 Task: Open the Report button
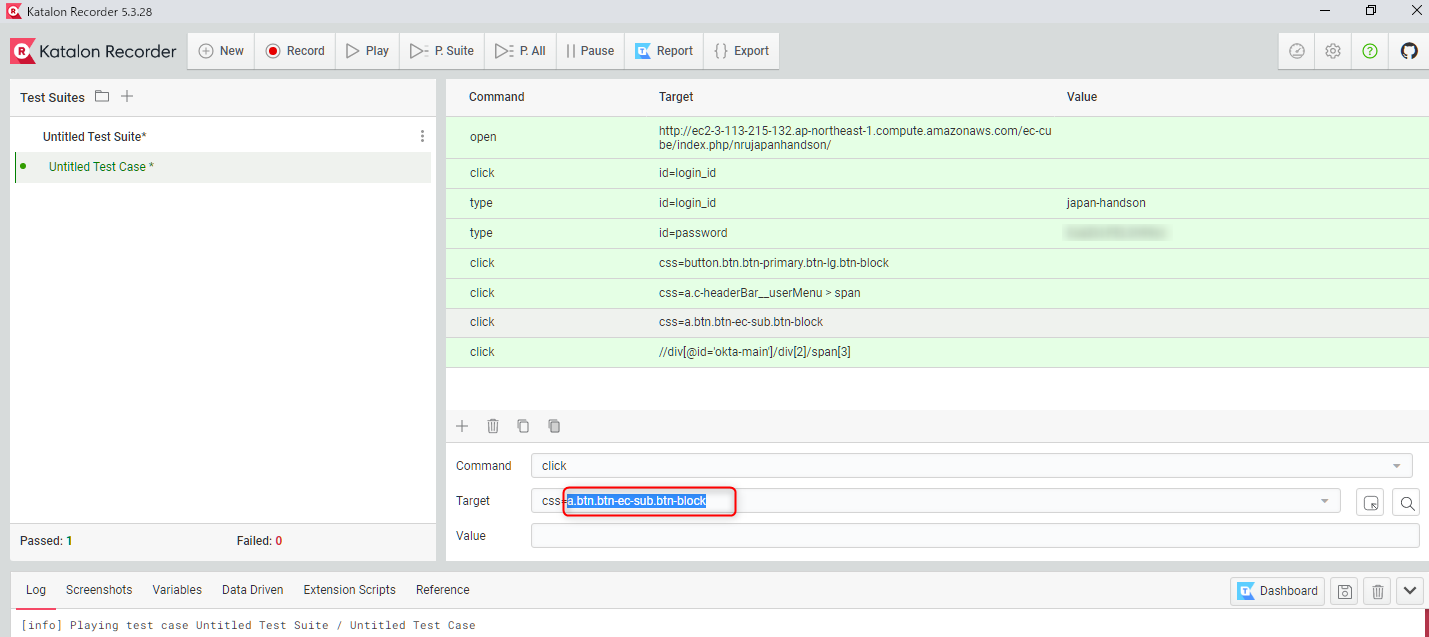[x=664, y=51]
